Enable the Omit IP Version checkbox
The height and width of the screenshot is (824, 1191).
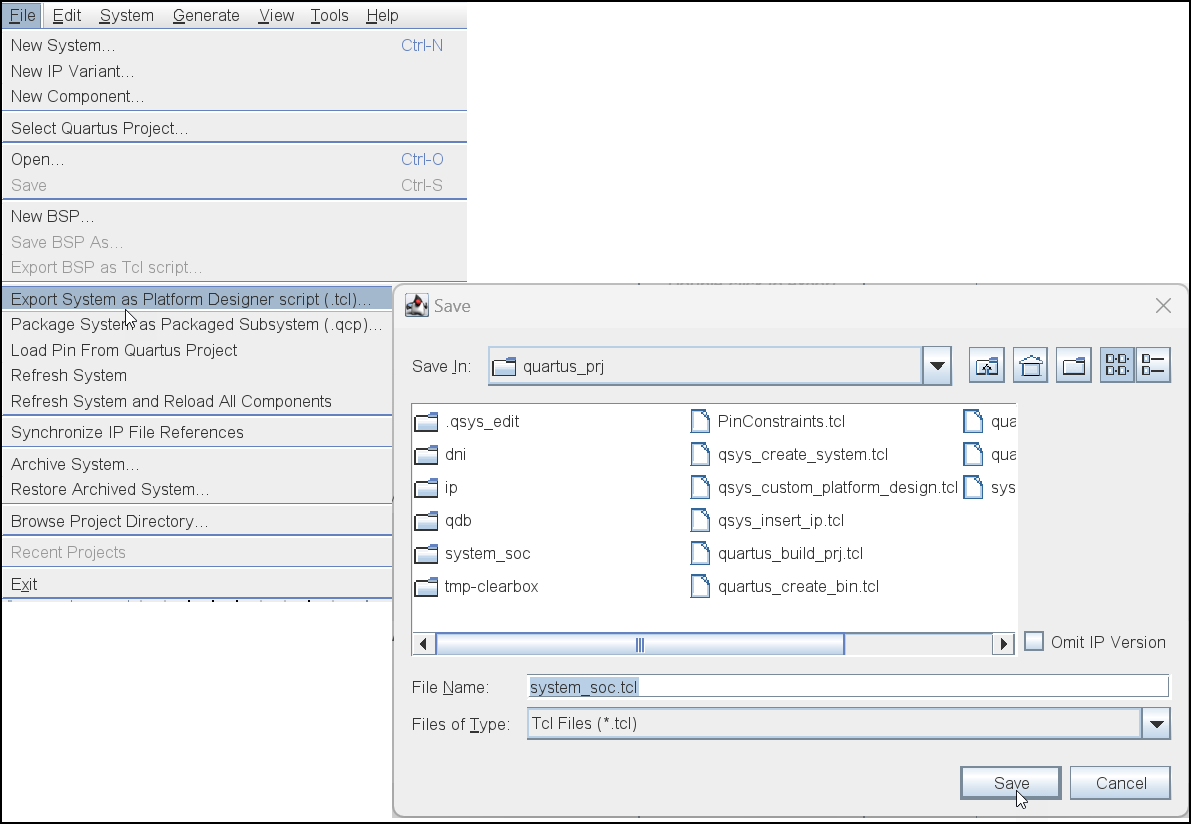pos(1033,642)
